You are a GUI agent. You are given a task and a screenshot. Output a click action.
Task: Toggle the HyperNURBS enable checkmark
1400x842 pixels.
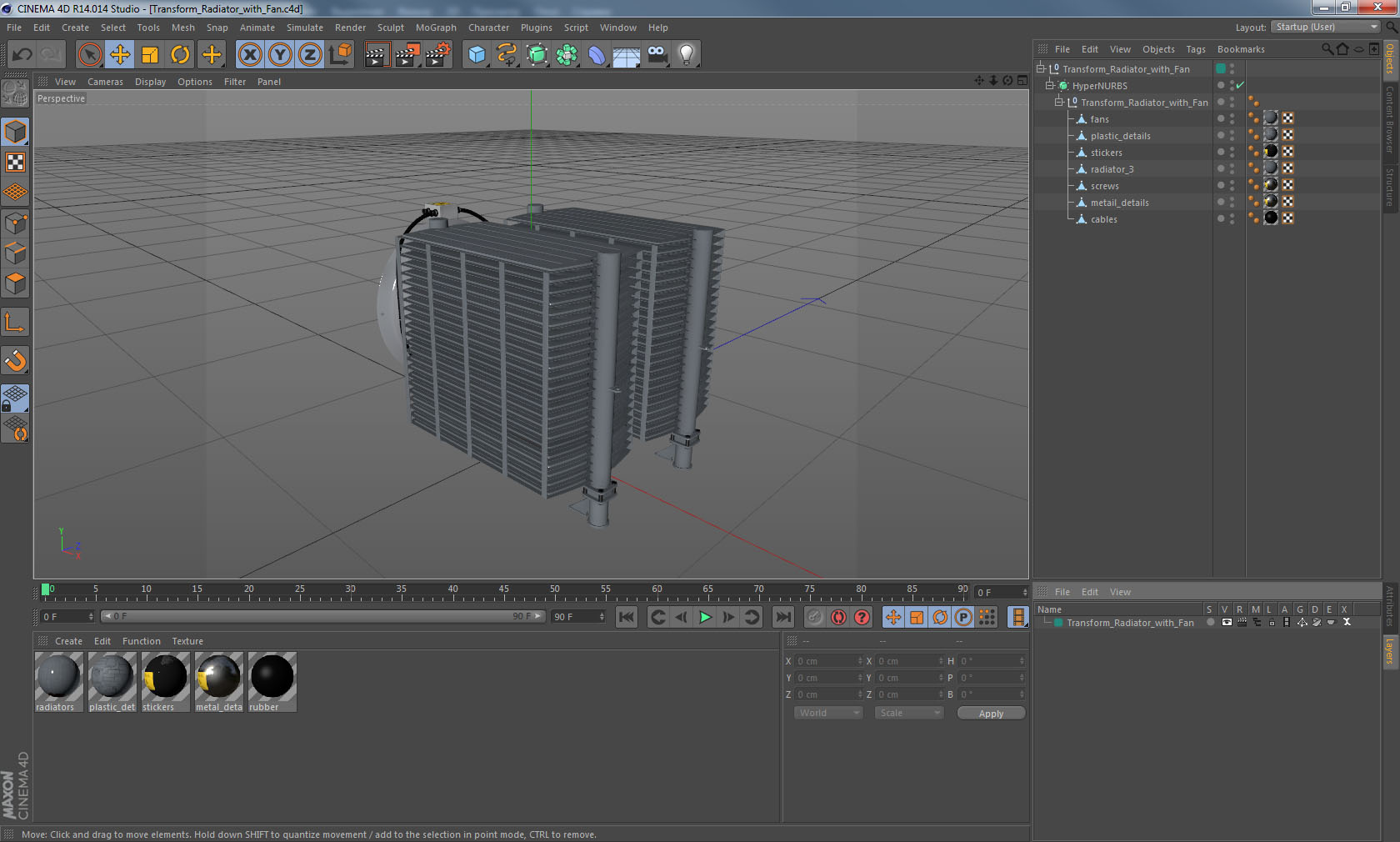click(x=1240, y=85)
